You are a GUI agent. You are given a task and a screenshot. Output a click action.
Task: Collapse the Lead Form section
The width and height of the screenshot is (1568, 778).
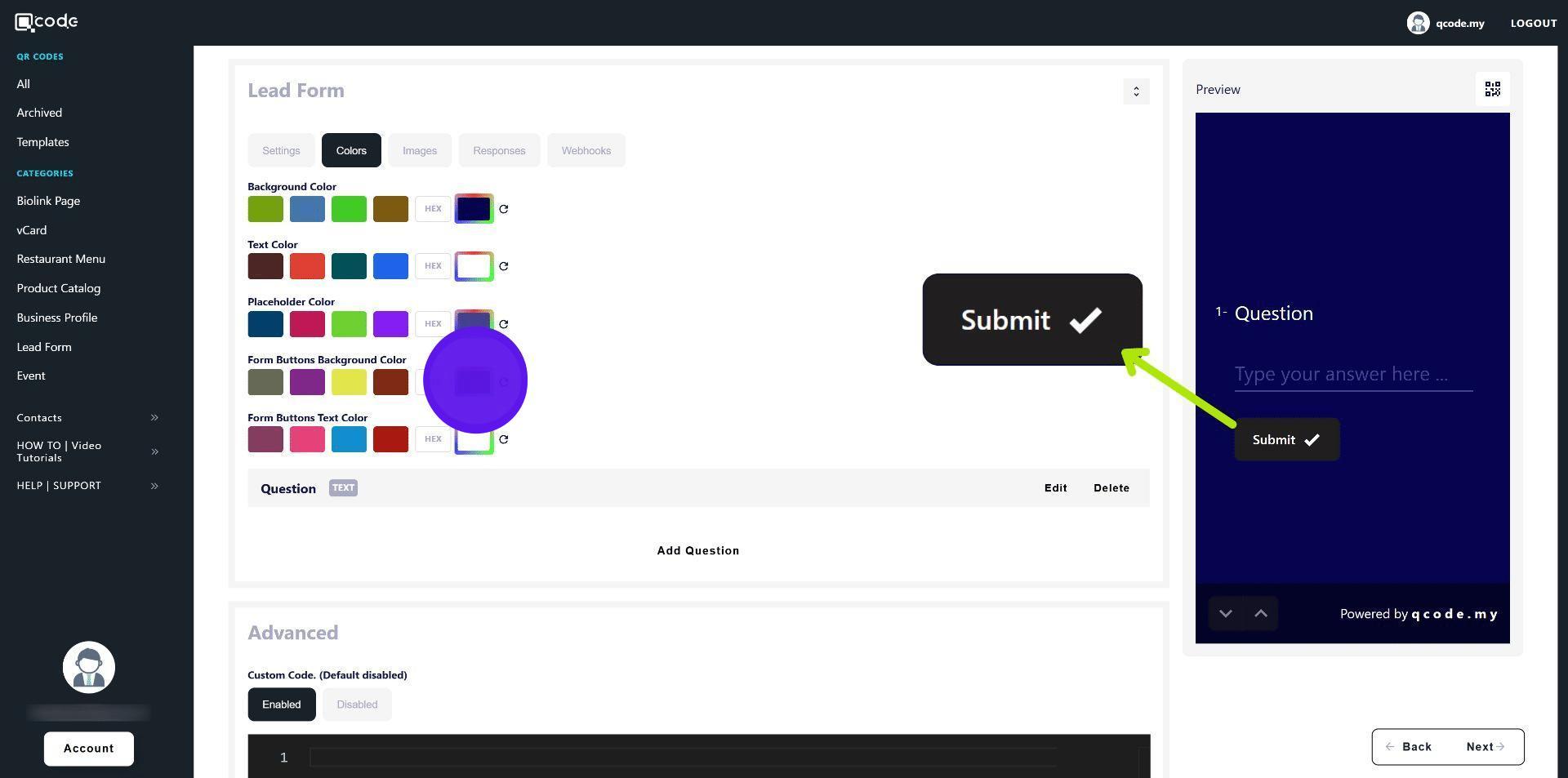pyautogui.click(x=1136, y=91)
